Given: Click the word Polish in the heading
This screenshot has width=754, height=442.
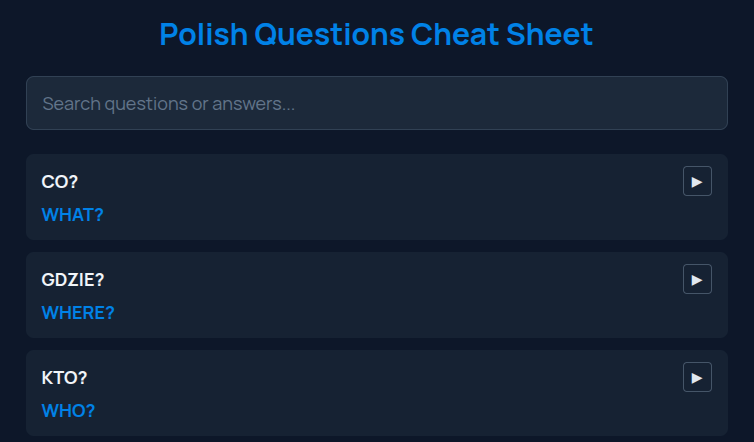Looking at the screenshot, I should click(x=203, y=35).
